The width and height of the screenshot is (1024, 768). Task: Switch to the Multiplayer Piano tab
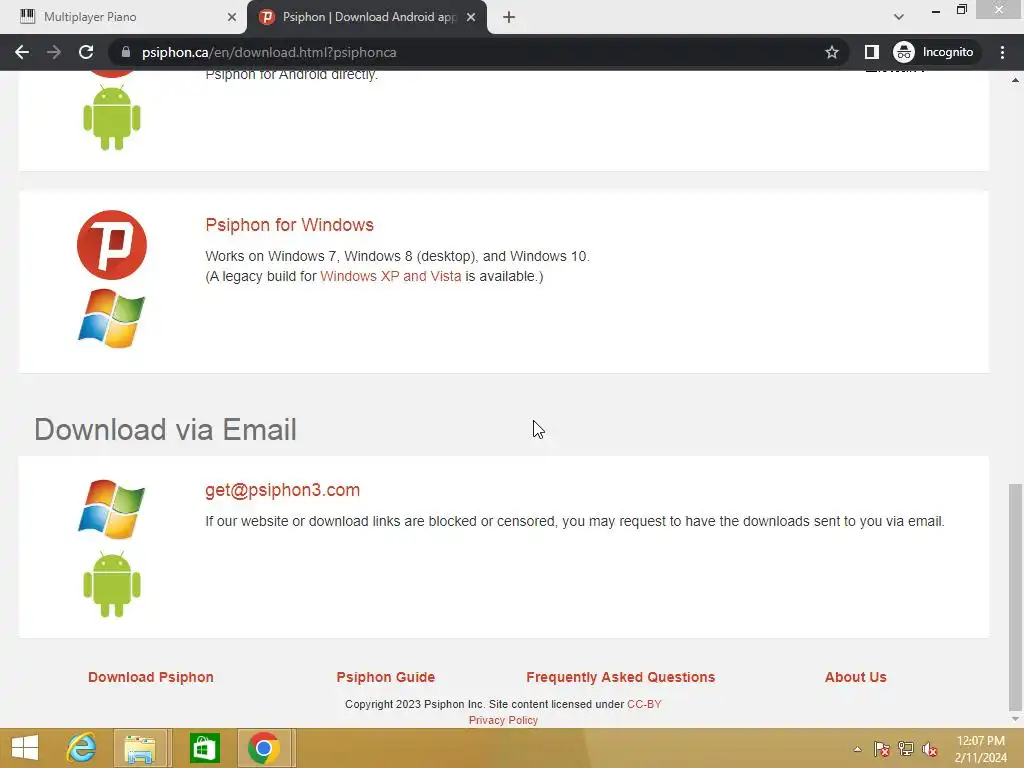pyautogui.click(x=124, y=17)
